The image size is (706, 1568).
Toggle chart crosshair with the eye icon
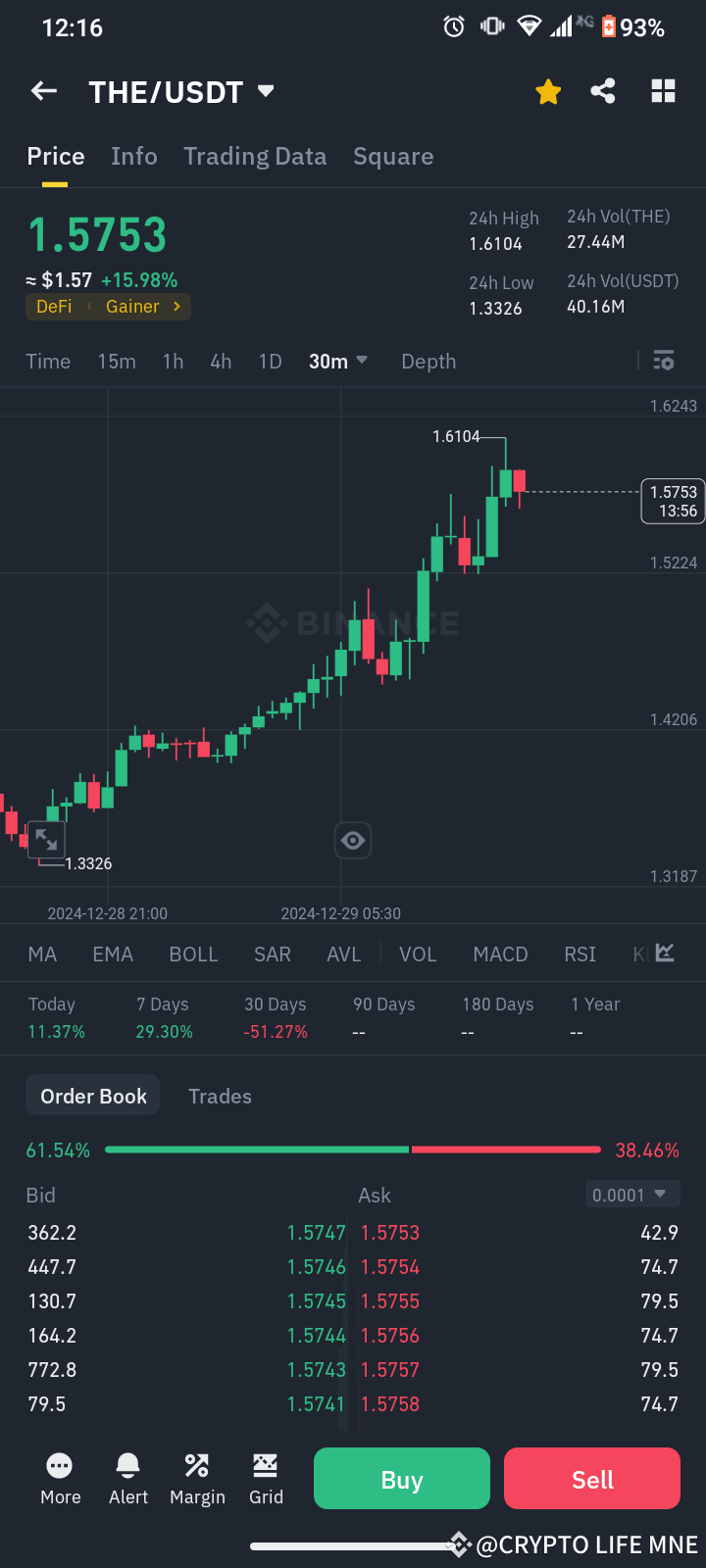tap(353, 840)
